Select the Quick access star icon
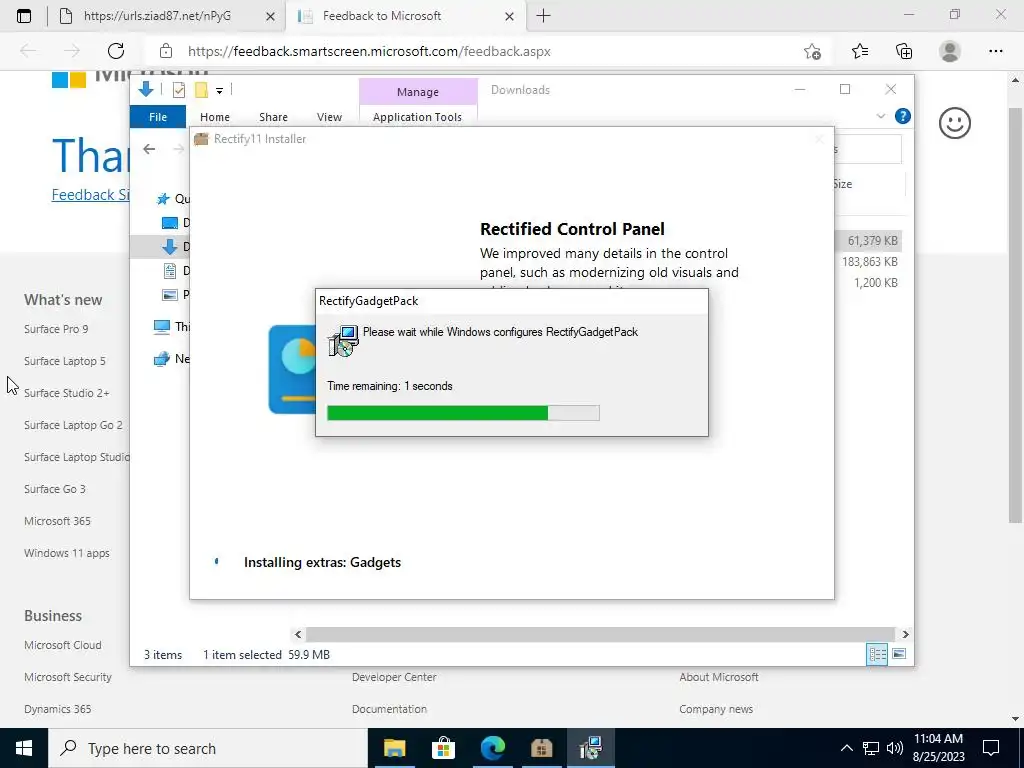The width and height of the screenshot is (1024, 768). (163, 199)
